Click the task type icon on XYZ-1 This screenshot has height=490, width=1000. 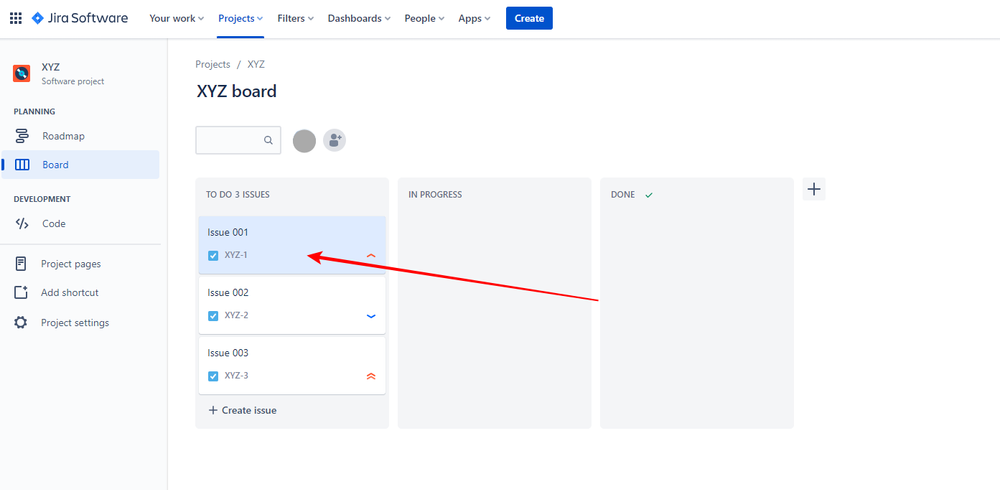pyautogui.click(x=213, y=255)
